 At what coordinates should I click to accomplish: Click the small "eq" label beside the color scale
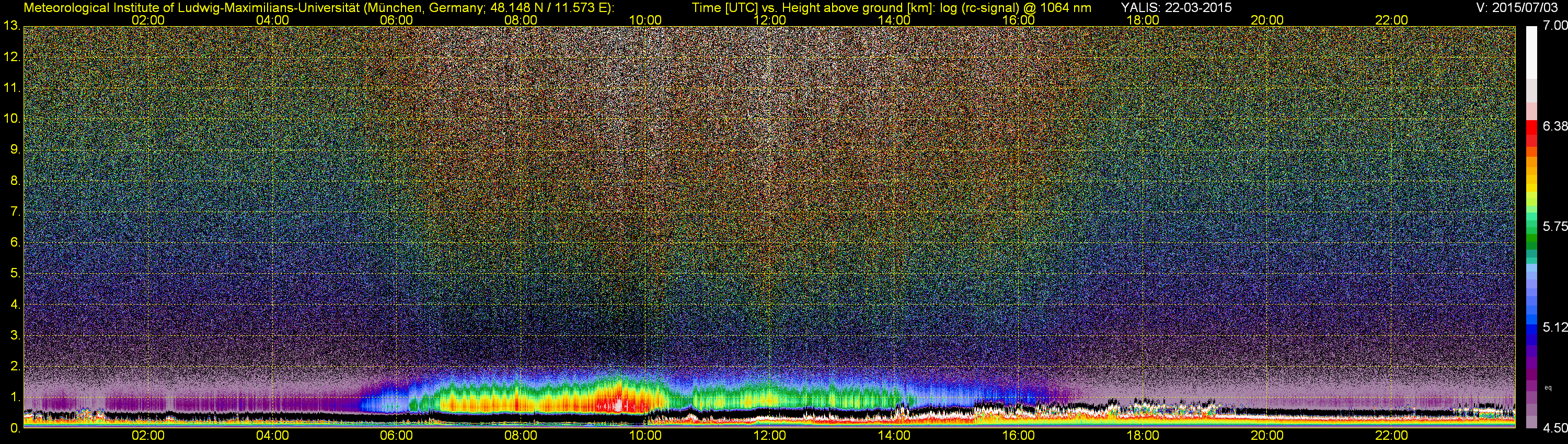tap(1549, 388)
